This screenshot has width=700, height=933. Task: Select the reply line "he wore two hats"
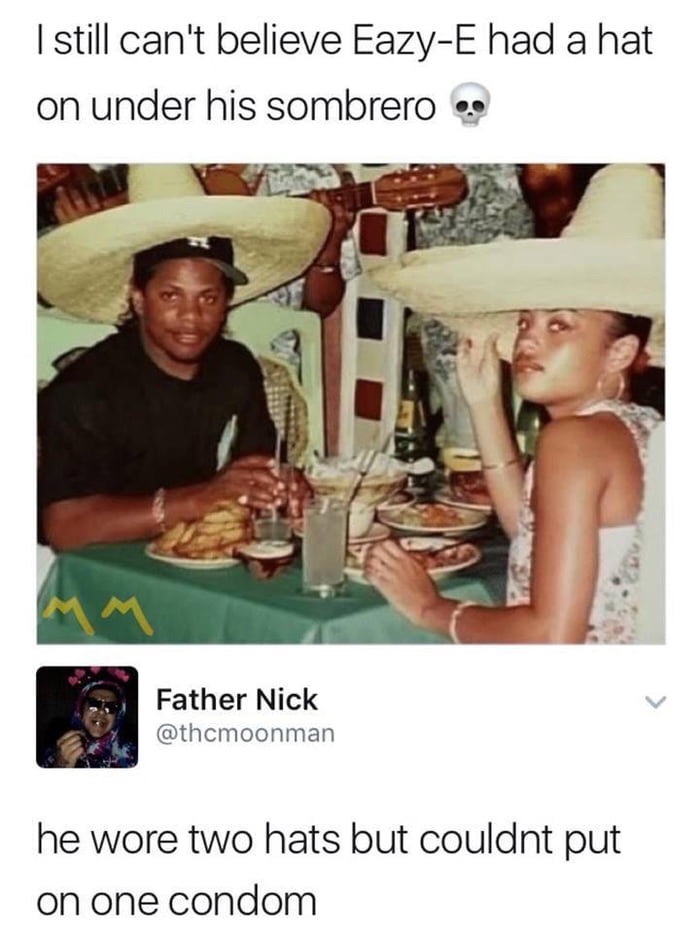click(x=200, y=838)
